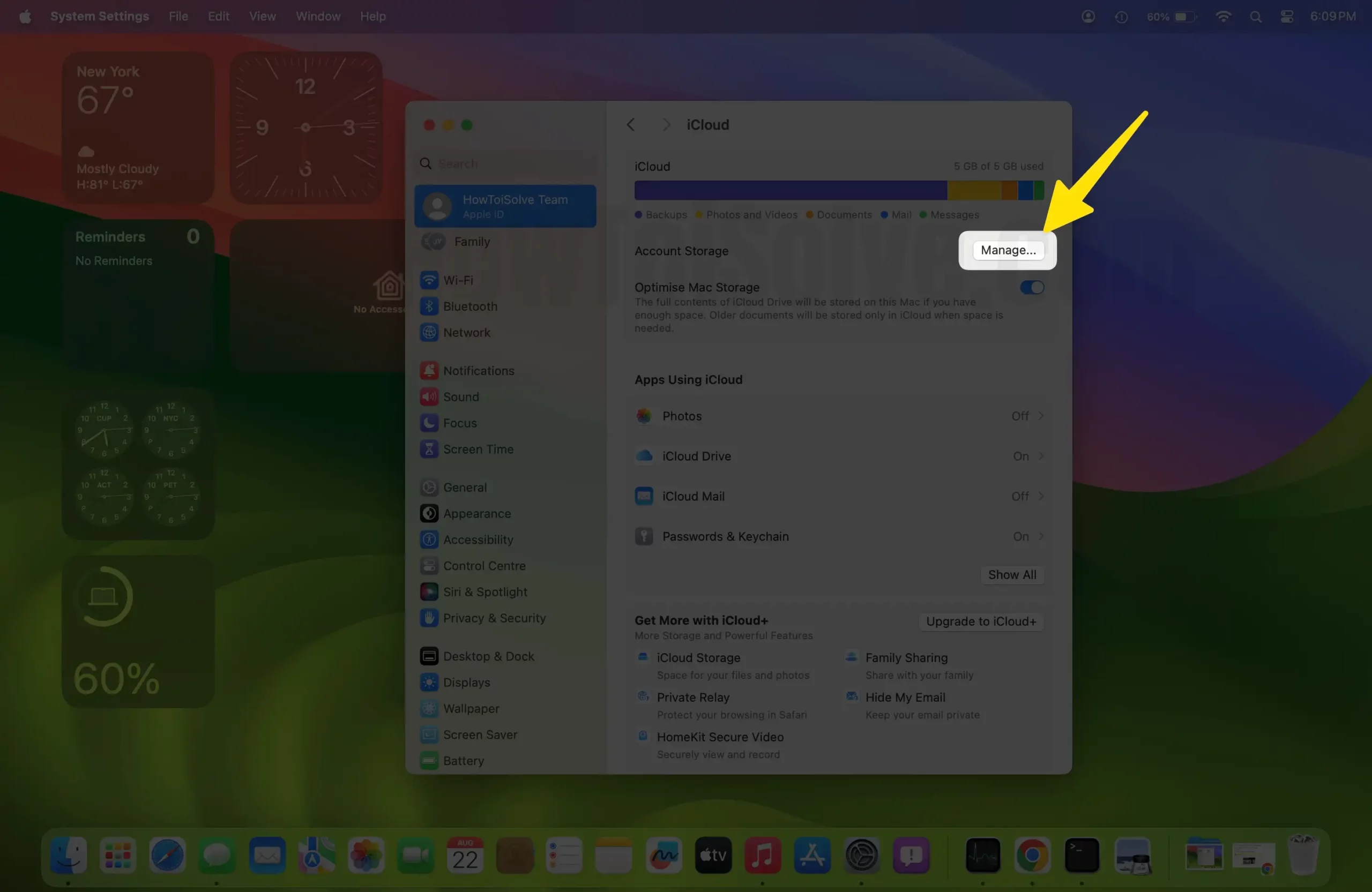Click the Reminders widget
The height and width of the screenshot is (892, 1372).
click(x=138, y=295)
